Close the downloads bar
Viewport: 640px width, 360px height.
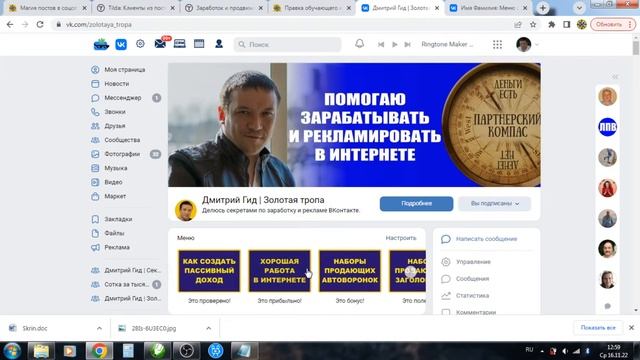pos(631,327)
